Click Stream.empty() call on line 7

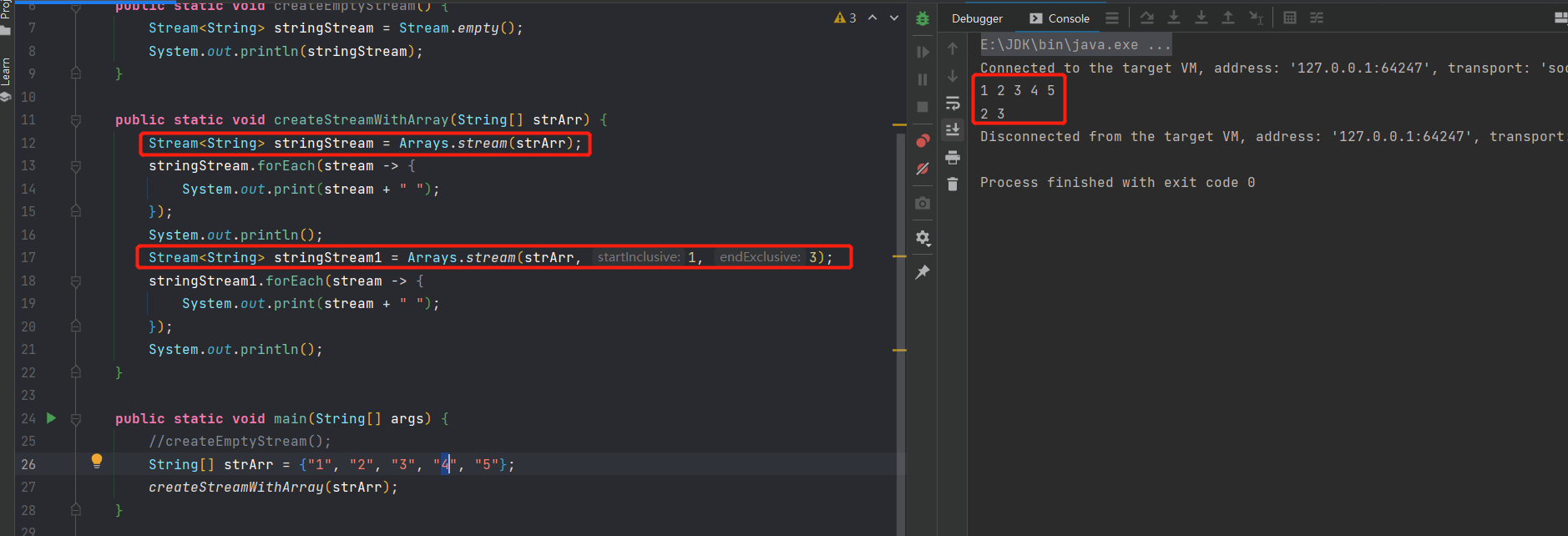point(457,28)
